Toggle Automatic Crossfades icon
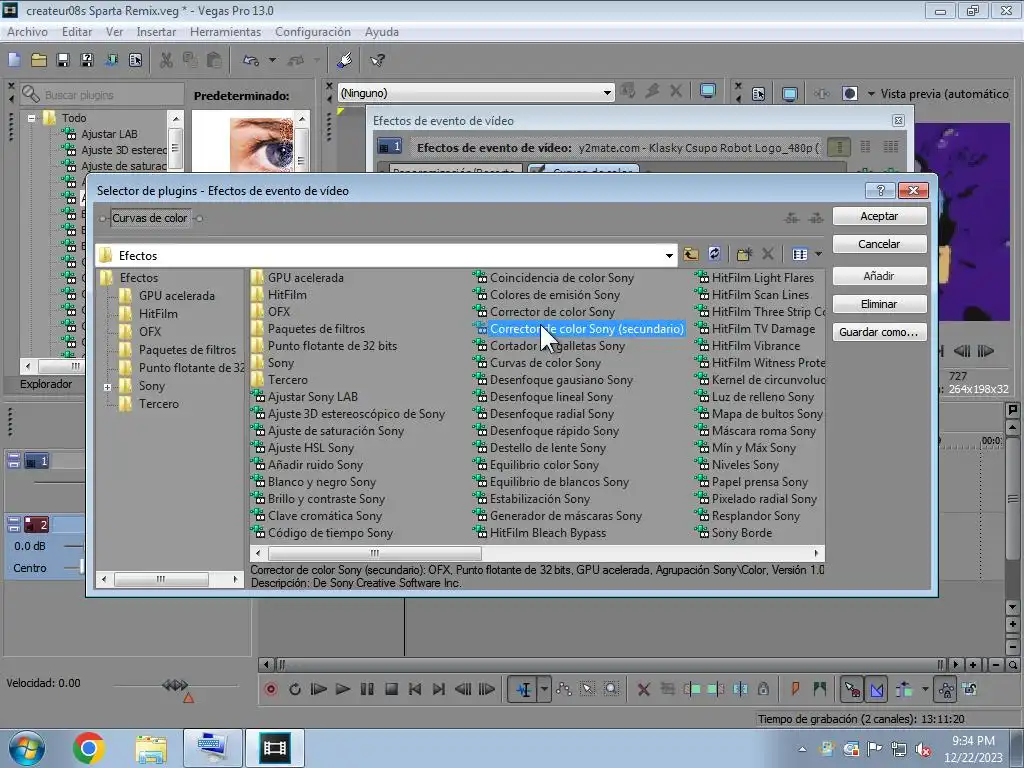Image resolution: width=1024 pixels, height=768 pixels. pos(877,689)
